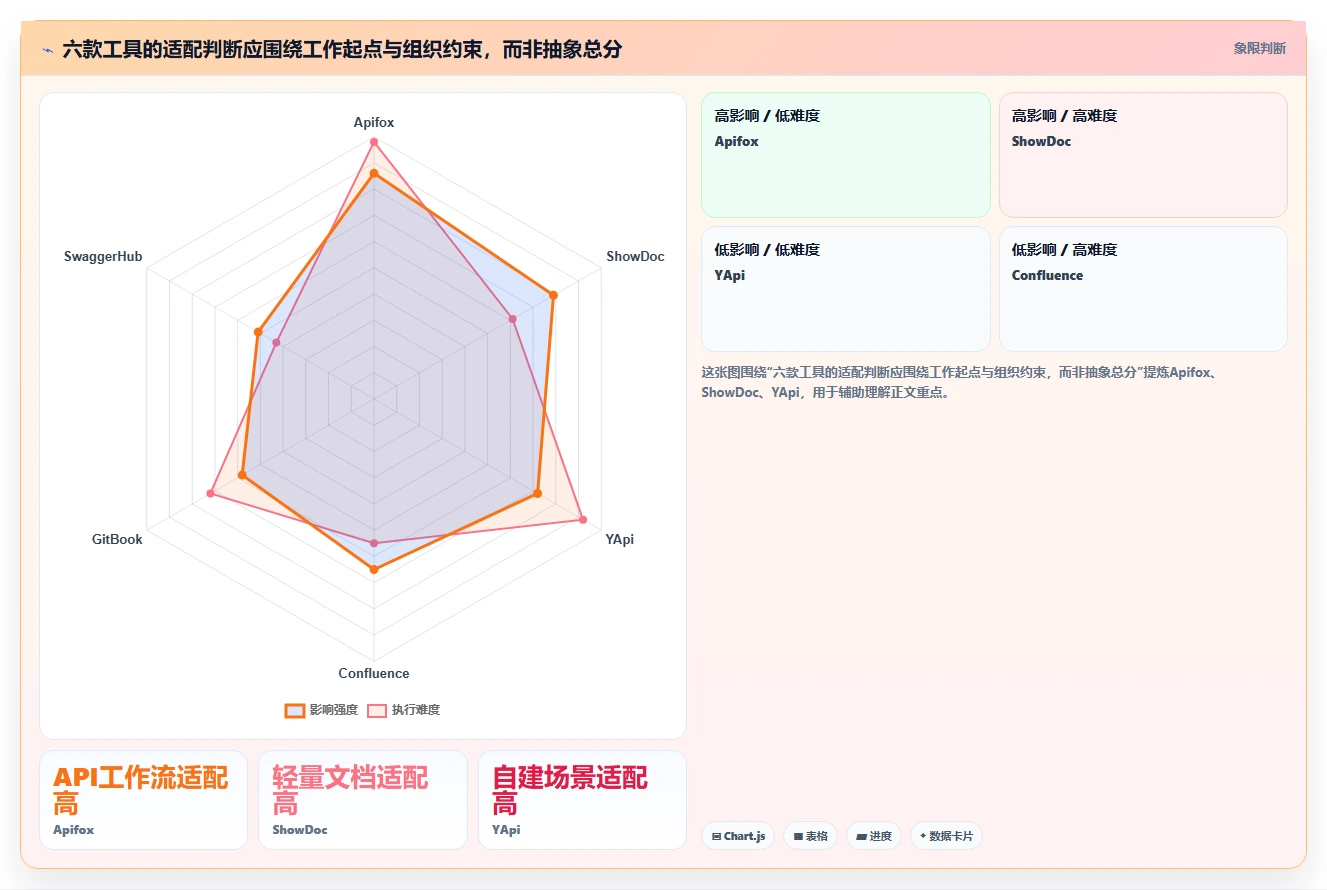Image resolution: width=1327 pixels, height=890 pixels.
Task: Toggle the 执行难度 dataset in the chart legend
Action: (404, 710)
